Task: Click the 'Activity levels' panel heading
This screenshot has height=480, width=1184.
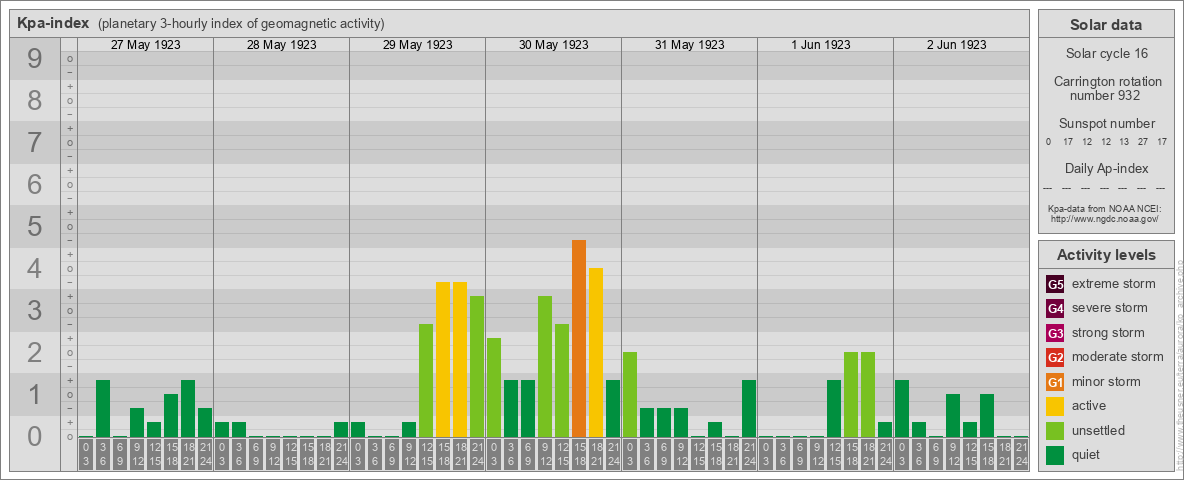Action: (1106, 255)
